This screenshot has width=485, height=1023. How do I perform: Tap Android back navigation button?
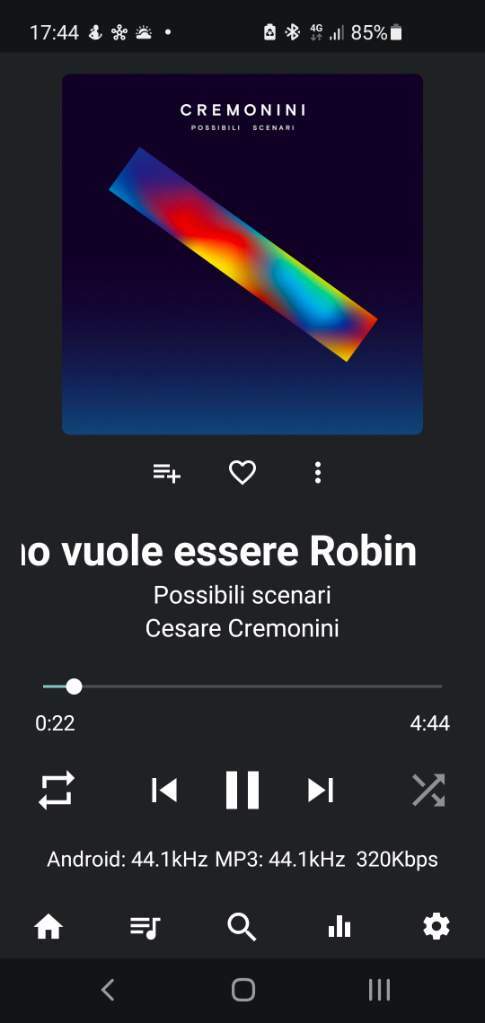point(108,990)
